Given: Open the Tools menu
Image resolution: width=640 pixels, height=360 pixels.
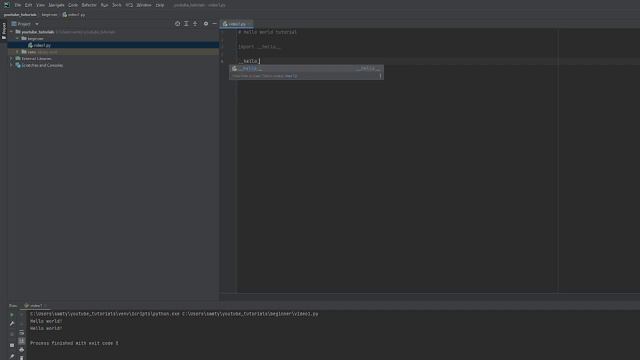Looking at the screenshot, I should pos(117,5).
